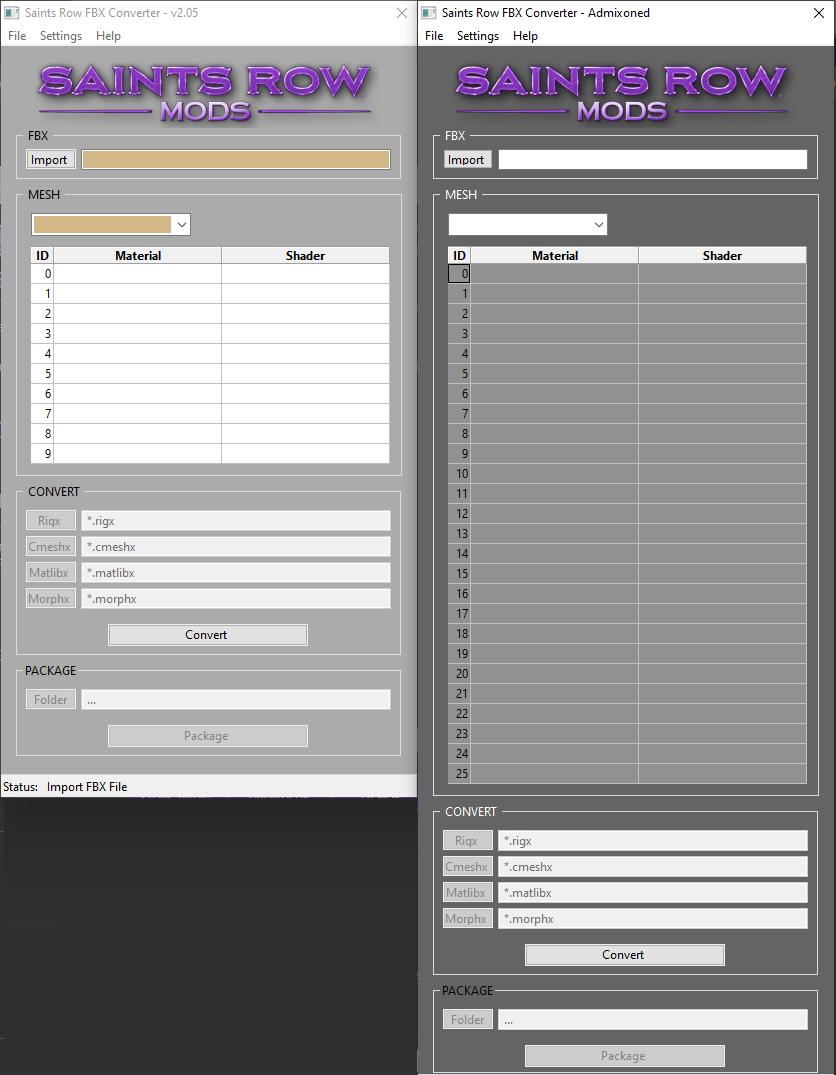
Task: Click Shader column header in v2.05 window
Action: click(305, 255)
